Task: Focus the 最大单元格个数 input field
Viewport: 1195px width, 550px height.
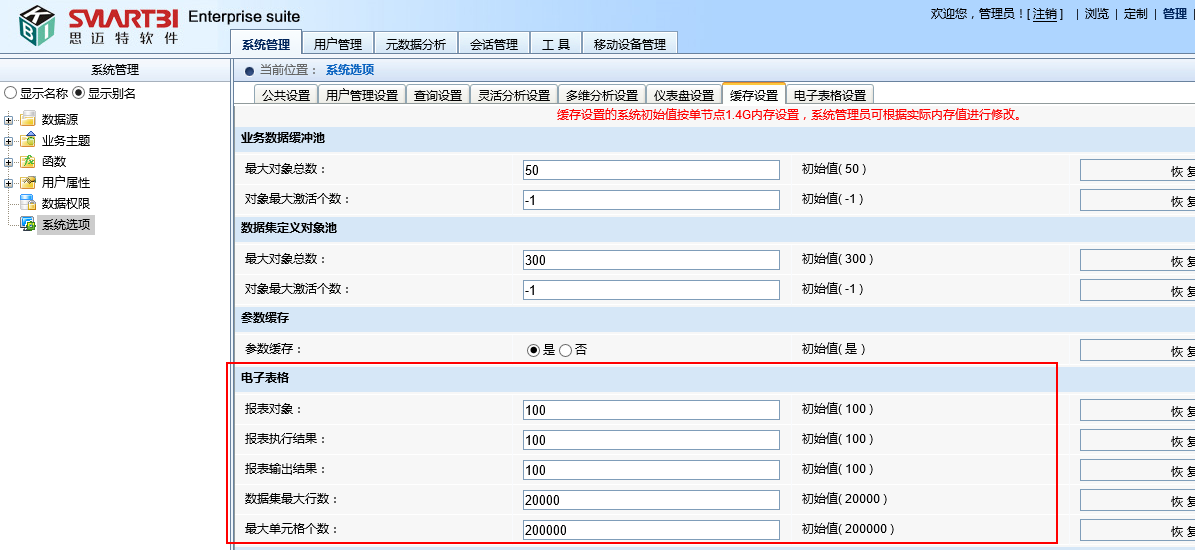Action: tap(652, 529)
